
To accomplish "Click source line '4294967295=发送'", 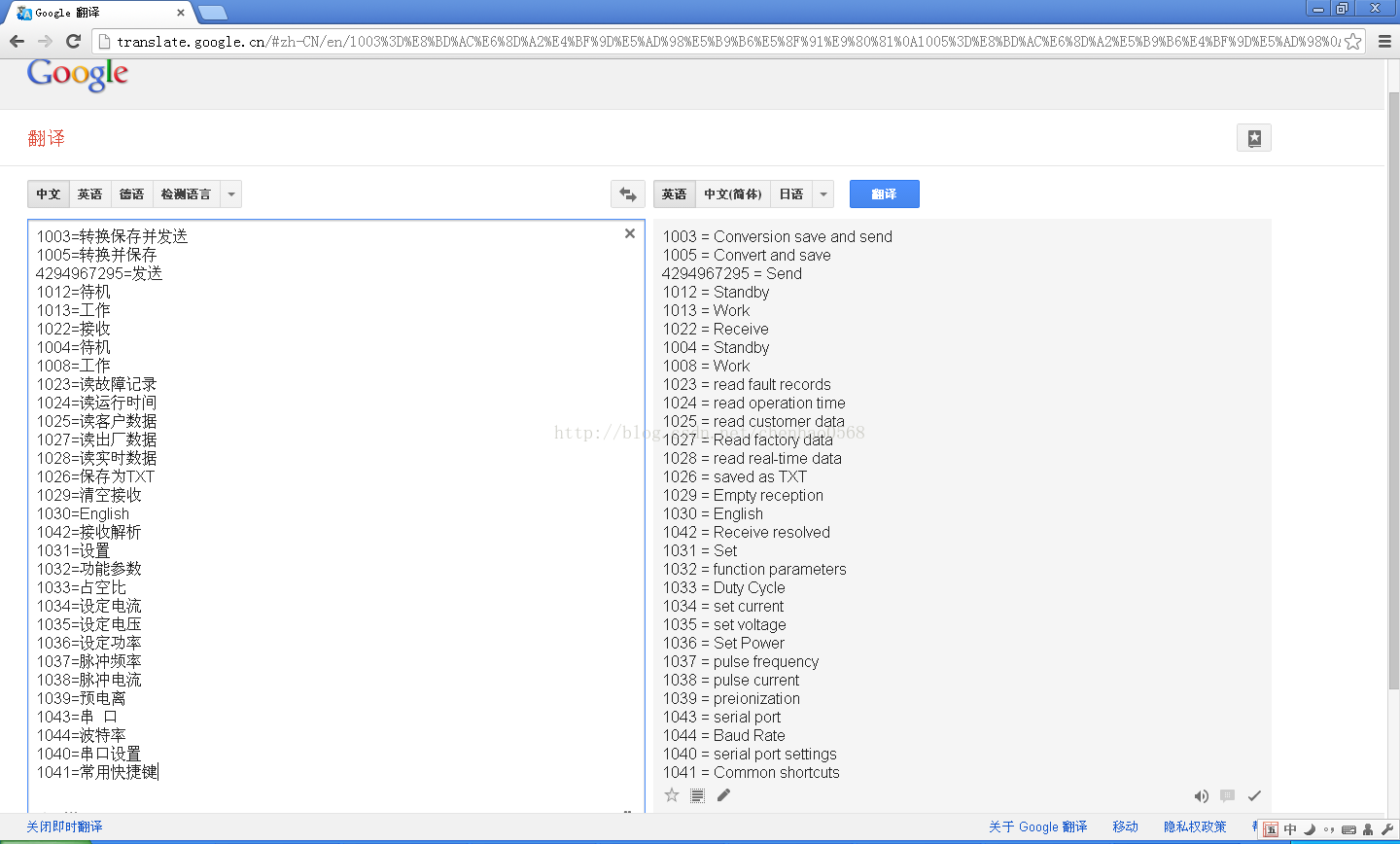I will tap(99, 273).
